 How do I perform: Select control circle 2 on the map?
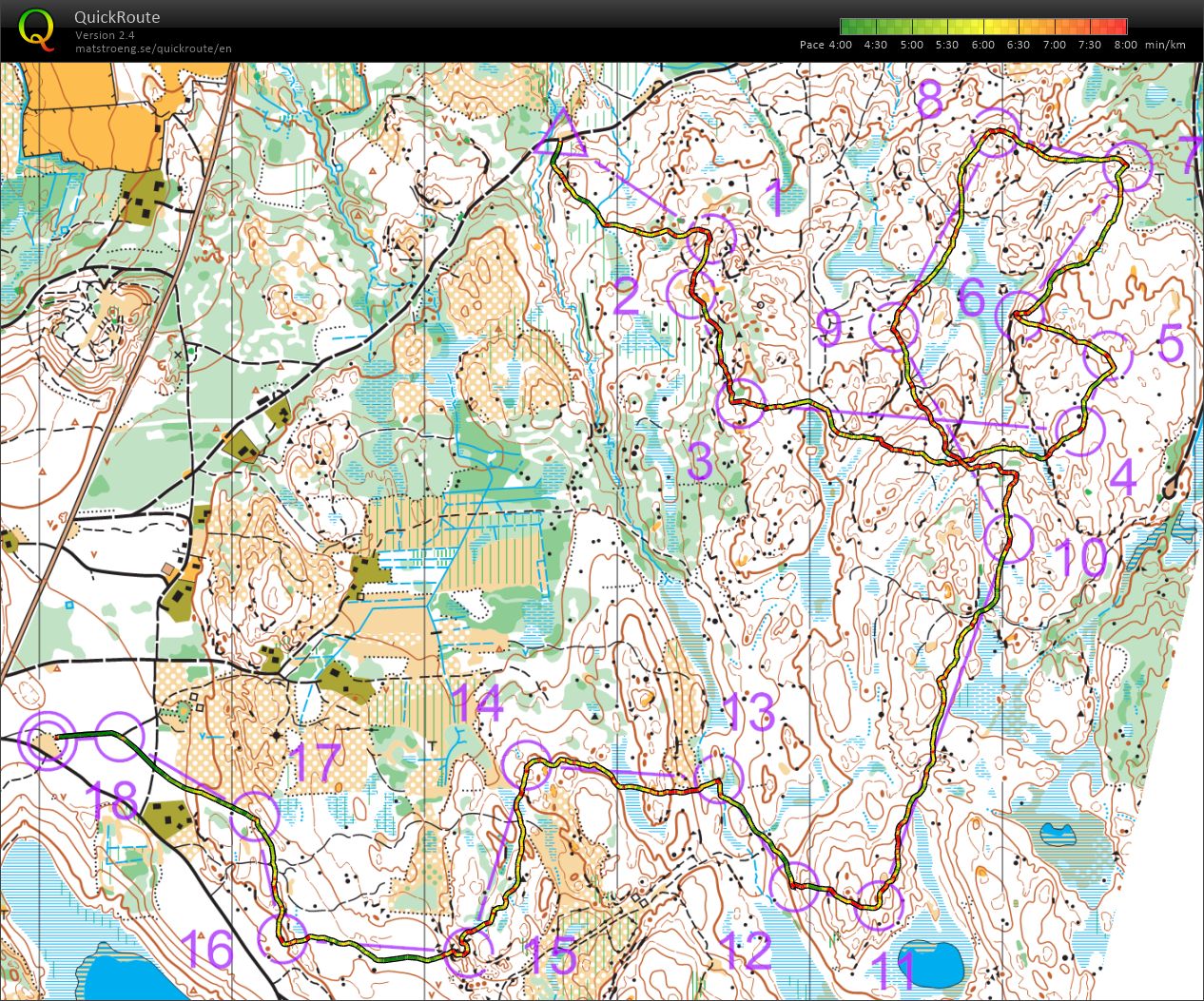[x=692, y=294]
